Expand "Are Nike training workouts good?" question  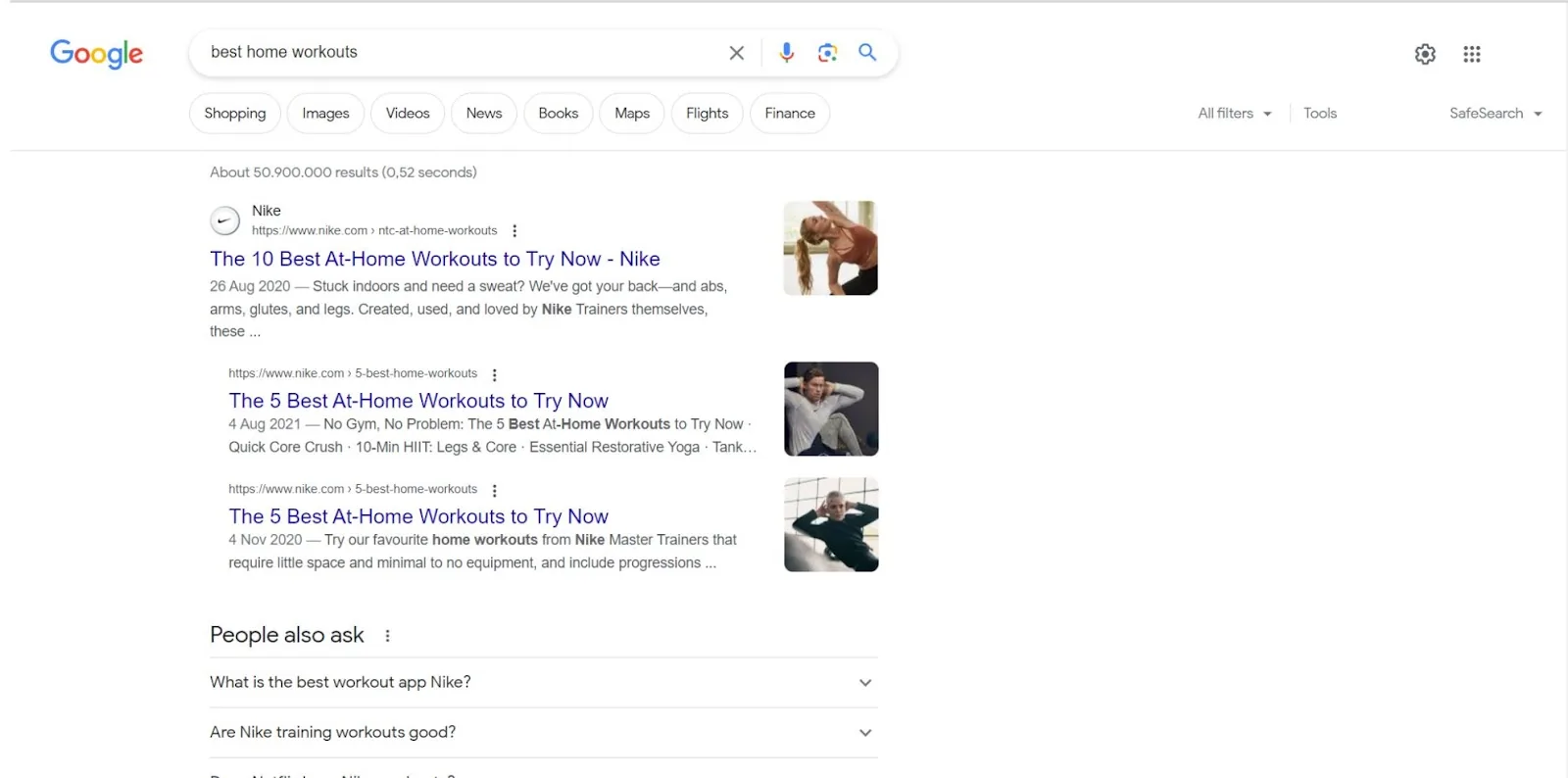coord(543,733)
